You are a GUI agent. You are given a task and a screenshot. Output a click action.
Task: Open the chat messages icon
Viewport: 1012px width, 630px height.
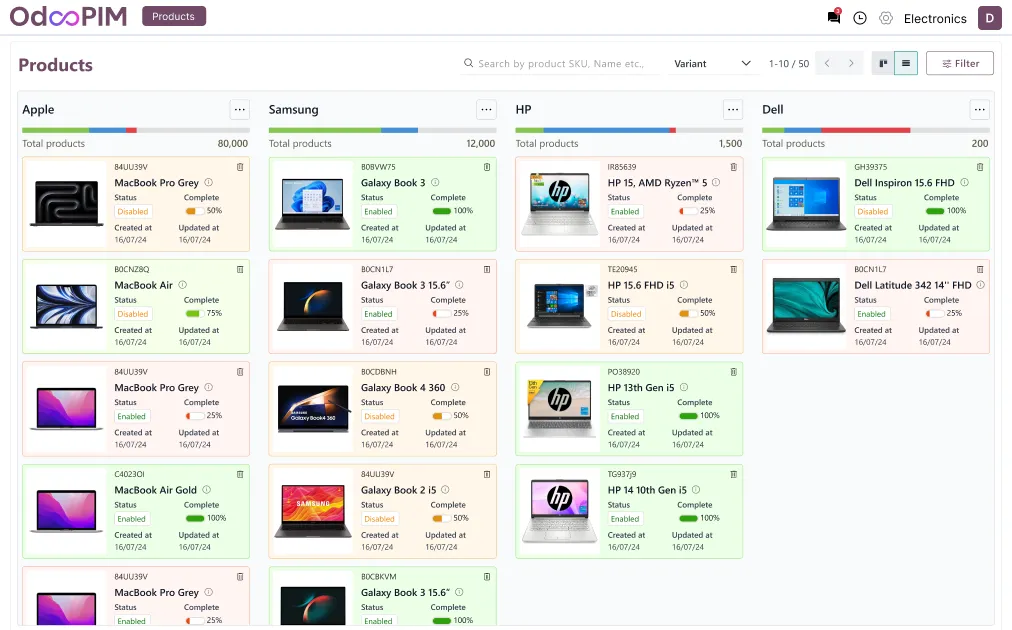tap(833, 18)
